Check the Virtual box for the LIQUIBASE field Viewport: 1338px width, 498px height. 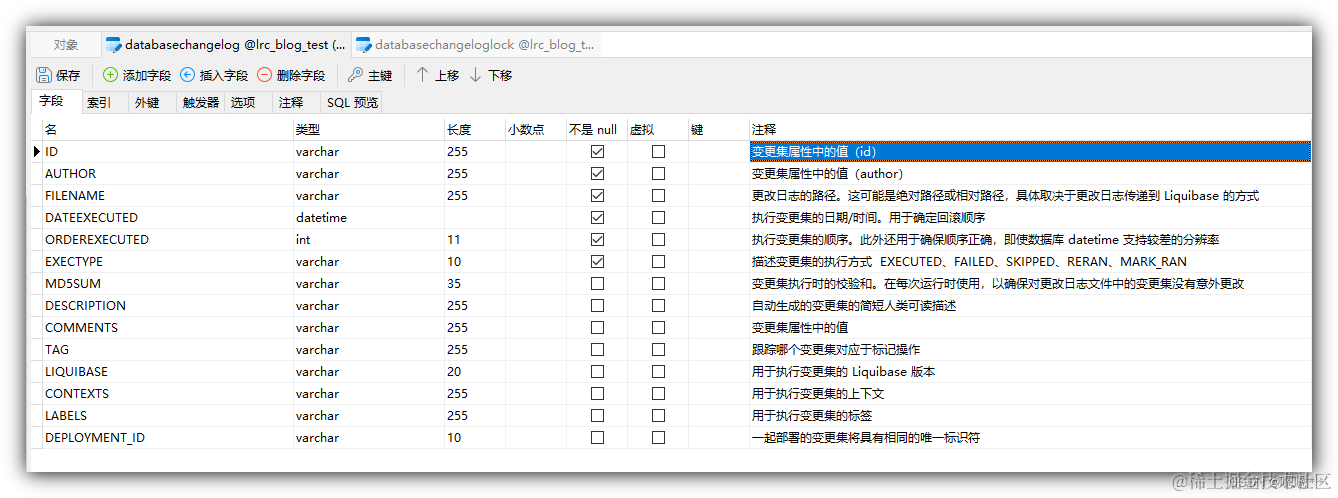pyautogui.click(x=658, y=372)
